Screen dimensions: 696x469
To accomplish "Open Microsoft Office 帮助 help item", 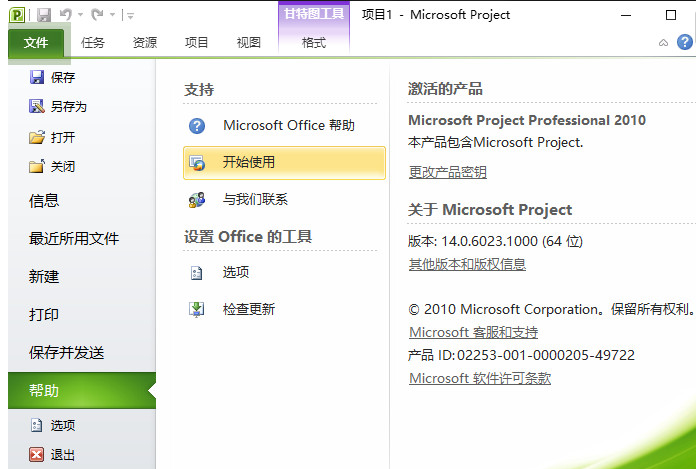I will 288,126.
